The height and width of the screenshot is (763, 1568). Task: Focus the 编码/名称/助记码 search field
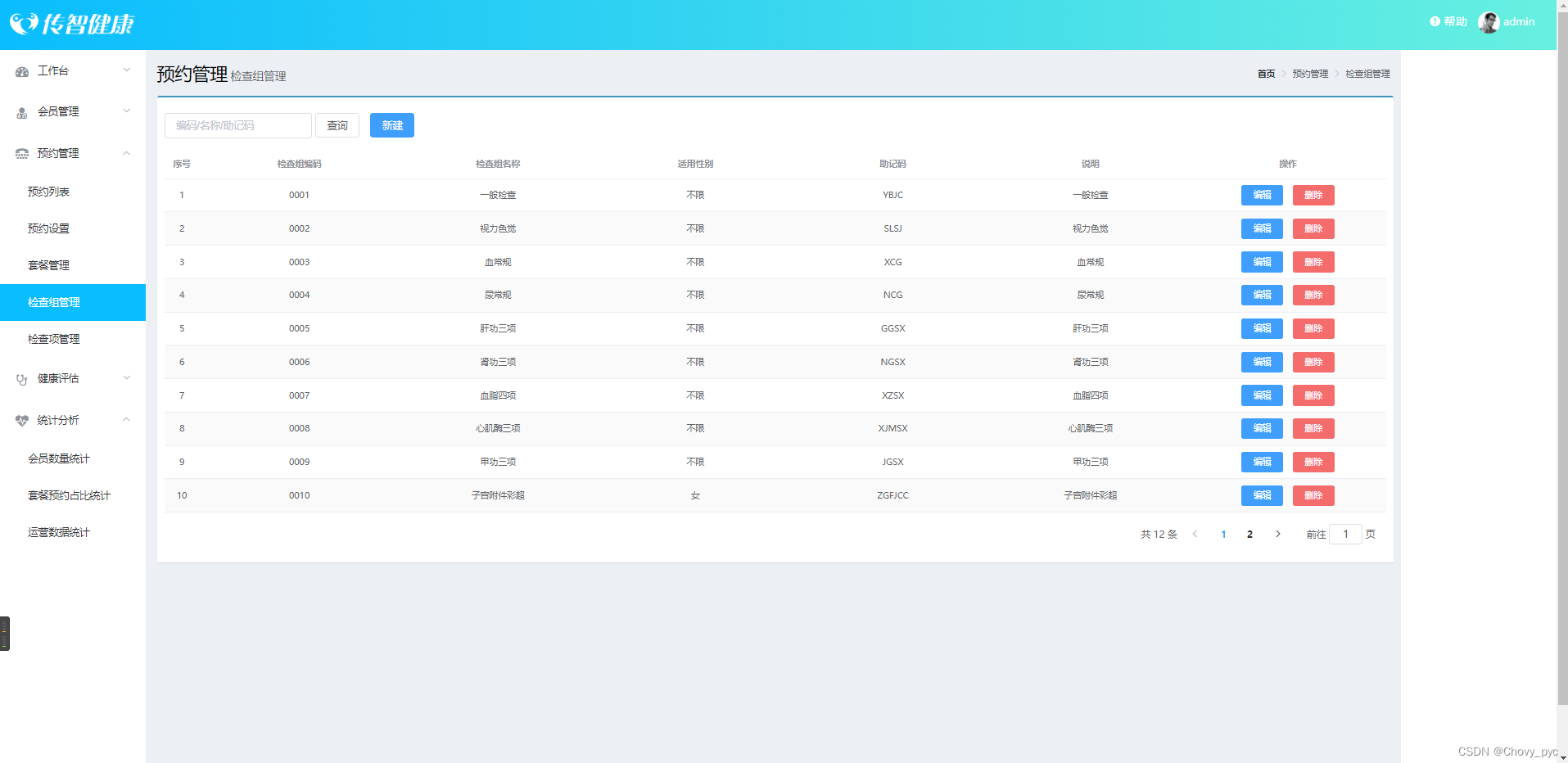pos(237,125)
